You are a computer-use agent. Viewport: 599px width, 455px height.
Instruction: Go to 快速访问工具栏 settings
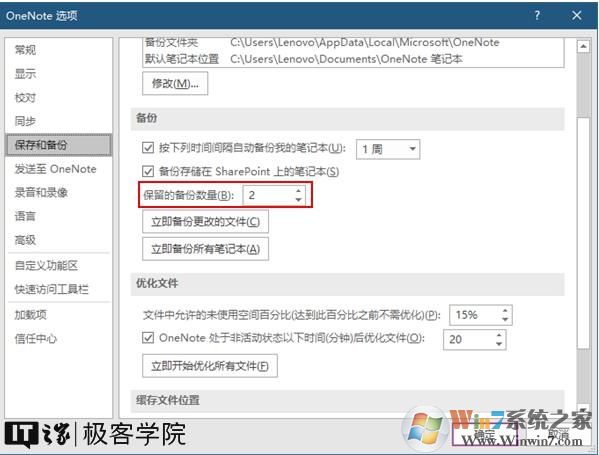pos(51,289)
